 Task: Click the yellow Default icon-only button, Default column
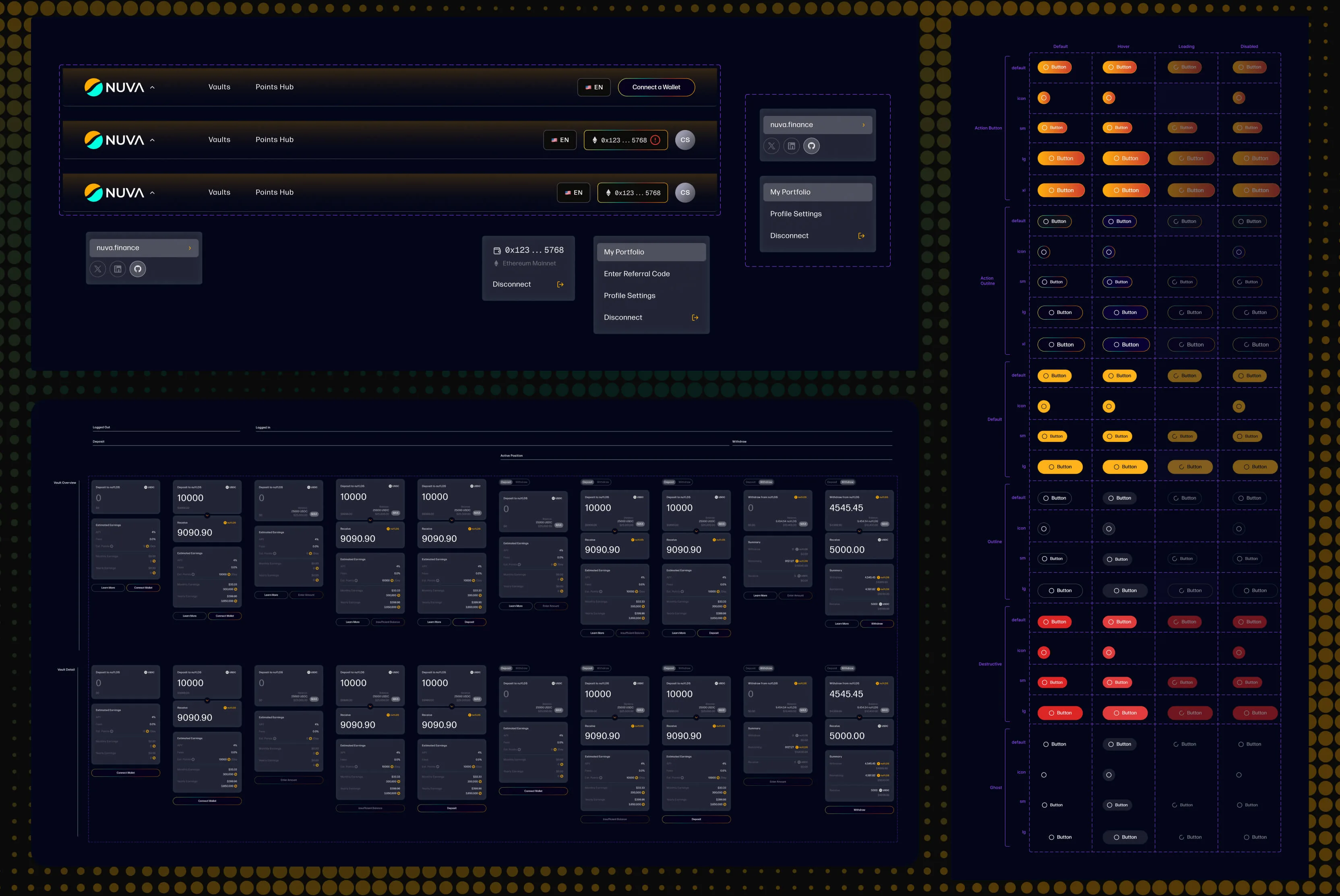1044,407
